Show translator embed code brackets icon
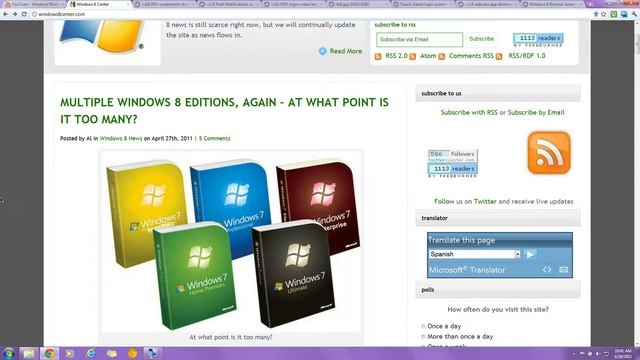This screenshot has height=360, width=640. click(x=547, y=270)
